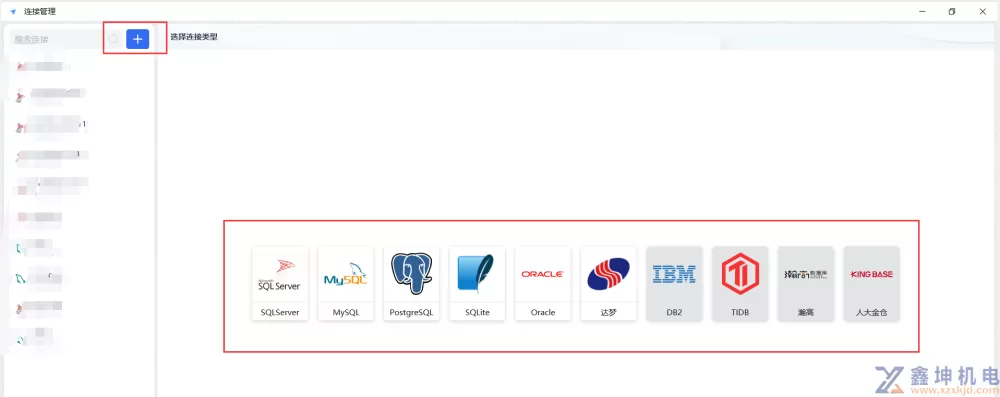Viewport: 1000px width, 397px height.
Task: Close the 连接管理 window
Action: (x=982, y=11)
